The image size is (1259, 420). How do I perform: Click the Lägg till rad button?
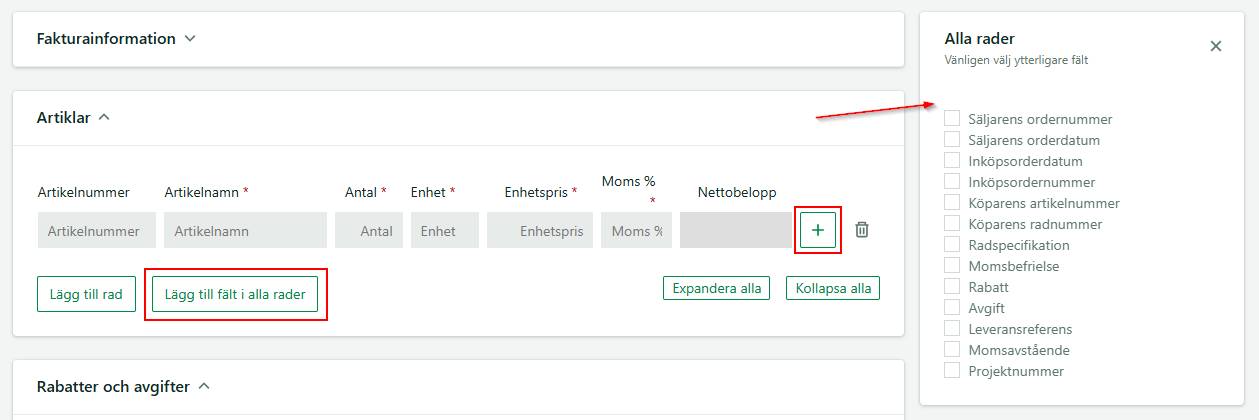coord(86,294)
